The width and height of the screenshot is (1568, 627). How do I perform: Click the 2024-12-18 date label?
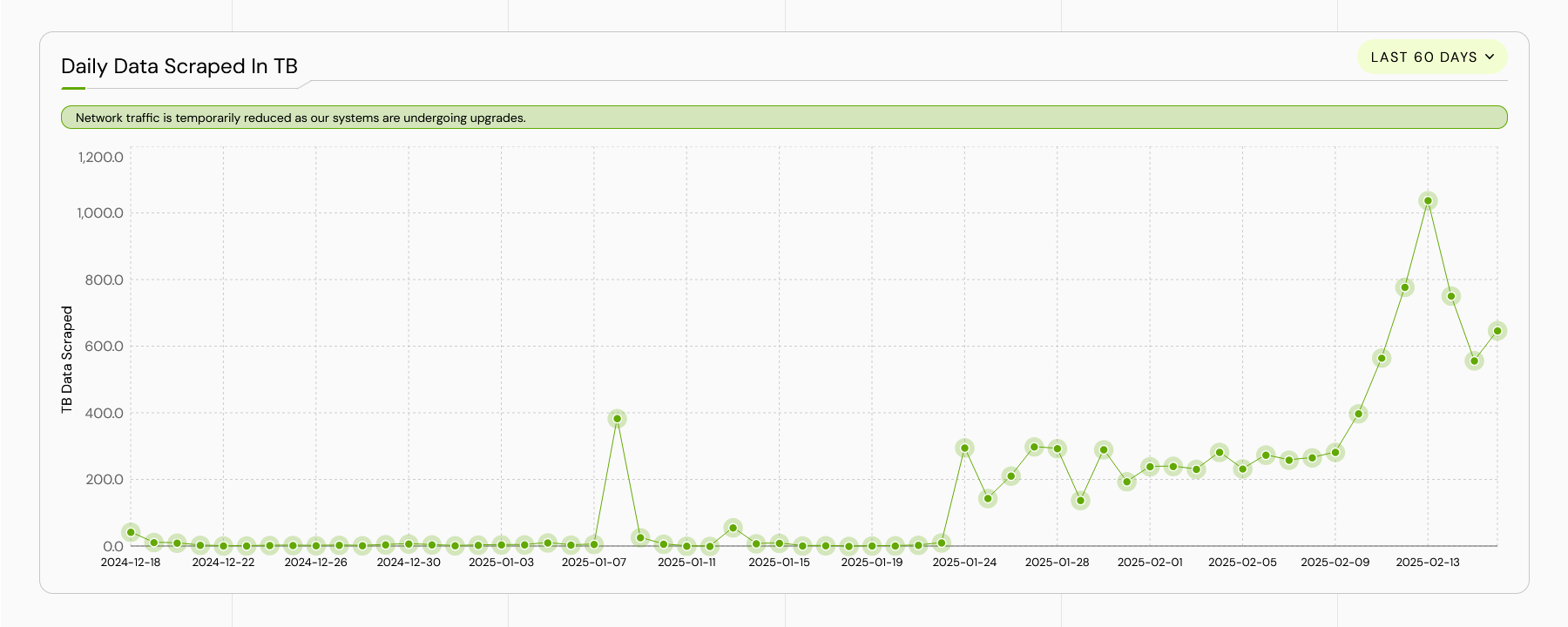[131, 563]
